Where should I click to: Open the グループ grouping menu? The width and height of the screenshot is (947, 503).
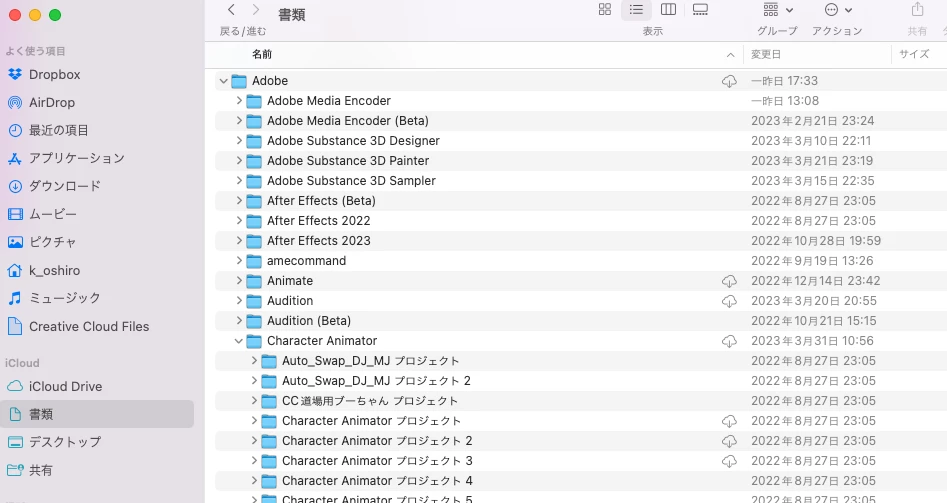(778, 10)
